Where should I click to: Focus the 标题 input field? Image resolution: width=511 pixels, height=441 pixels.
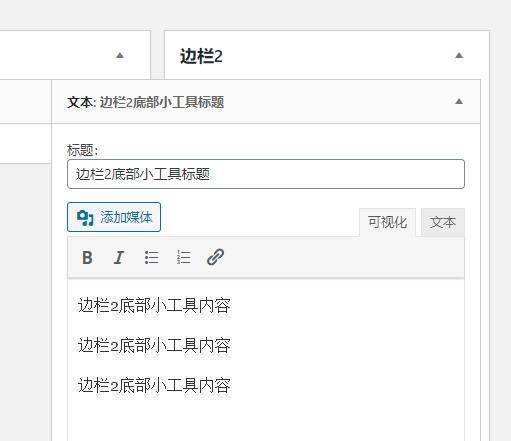pos(266,174)
